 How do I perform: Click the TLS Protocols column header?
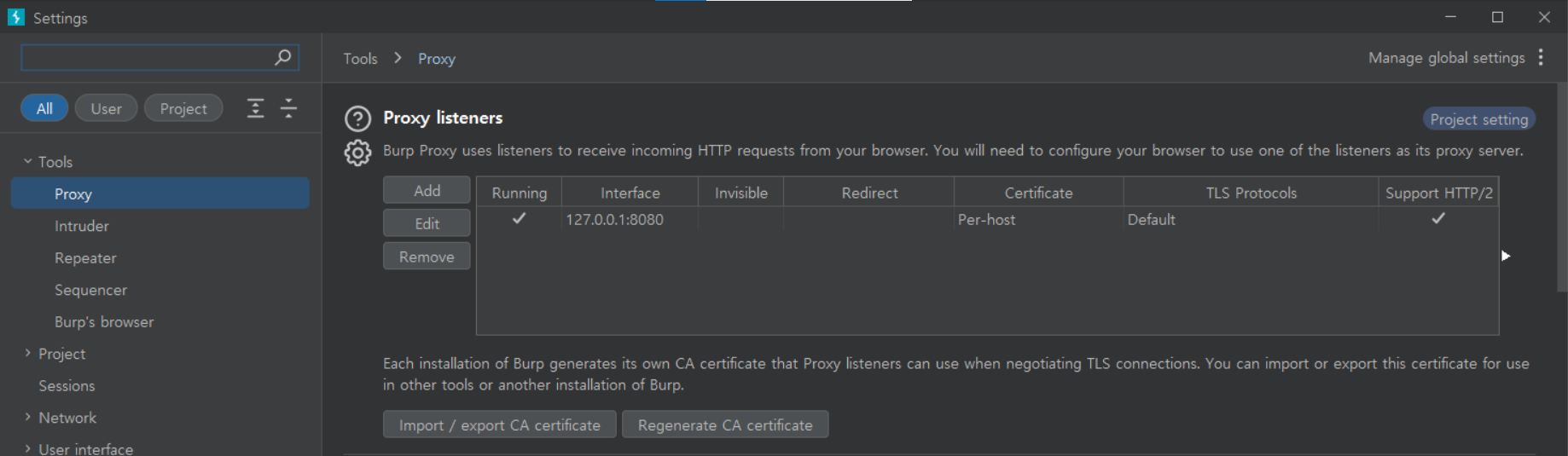pos(1251,192)
